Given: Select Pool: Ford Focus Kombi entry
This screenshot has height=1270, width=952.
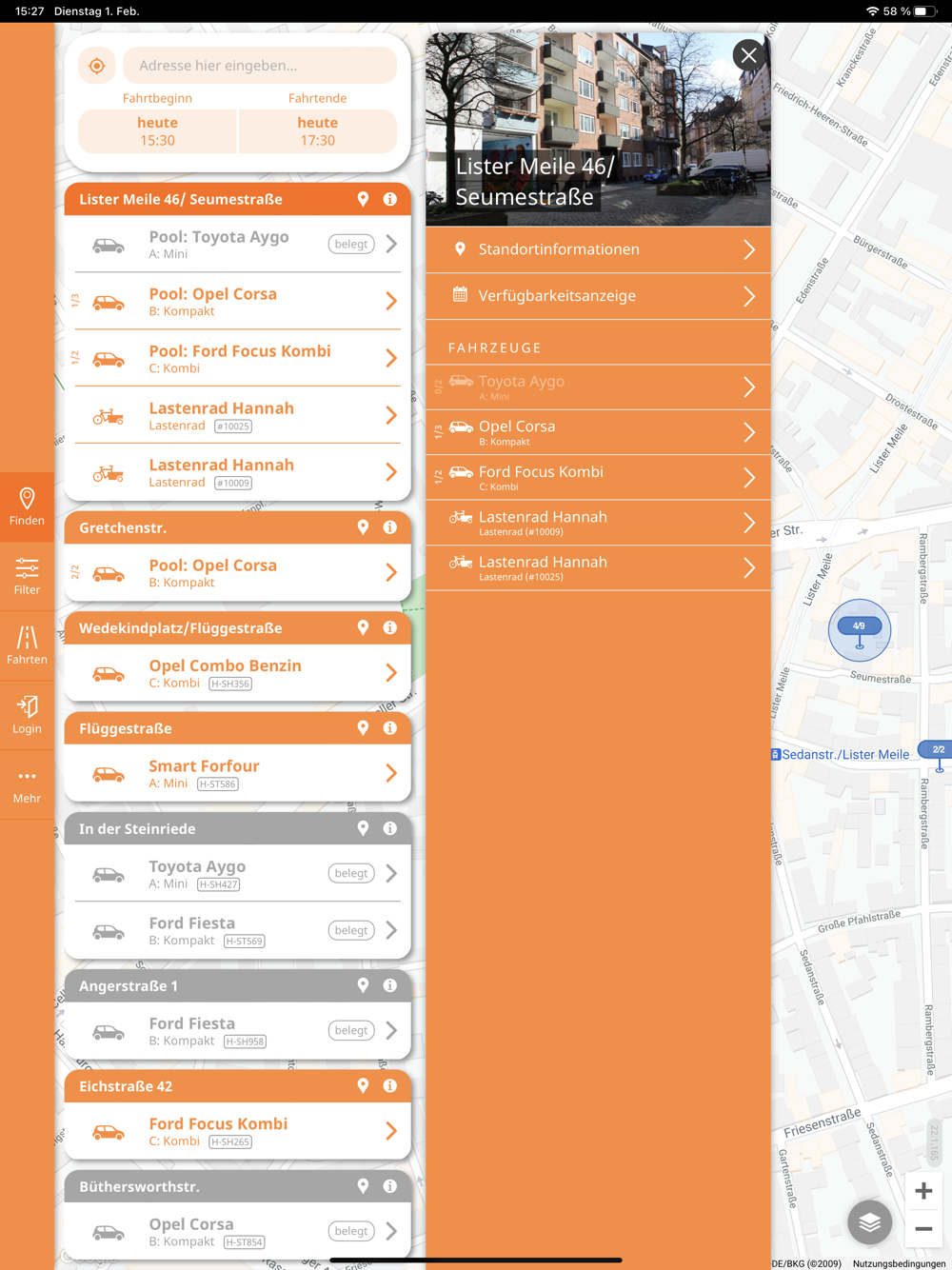Looking at the screenshot, I should 237,358.
